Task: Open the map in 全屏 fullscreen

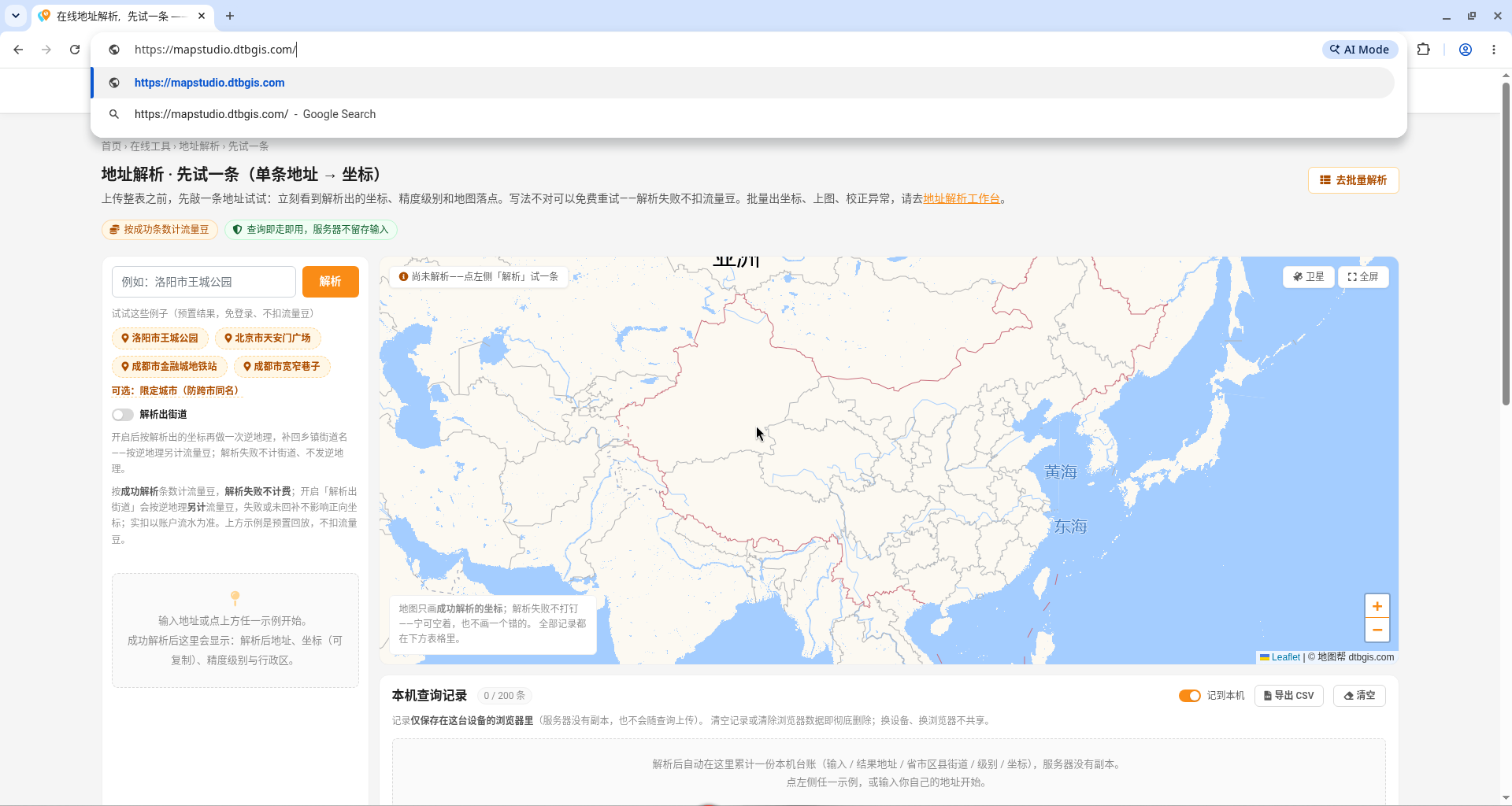Action: click(x=1363, y=277)
